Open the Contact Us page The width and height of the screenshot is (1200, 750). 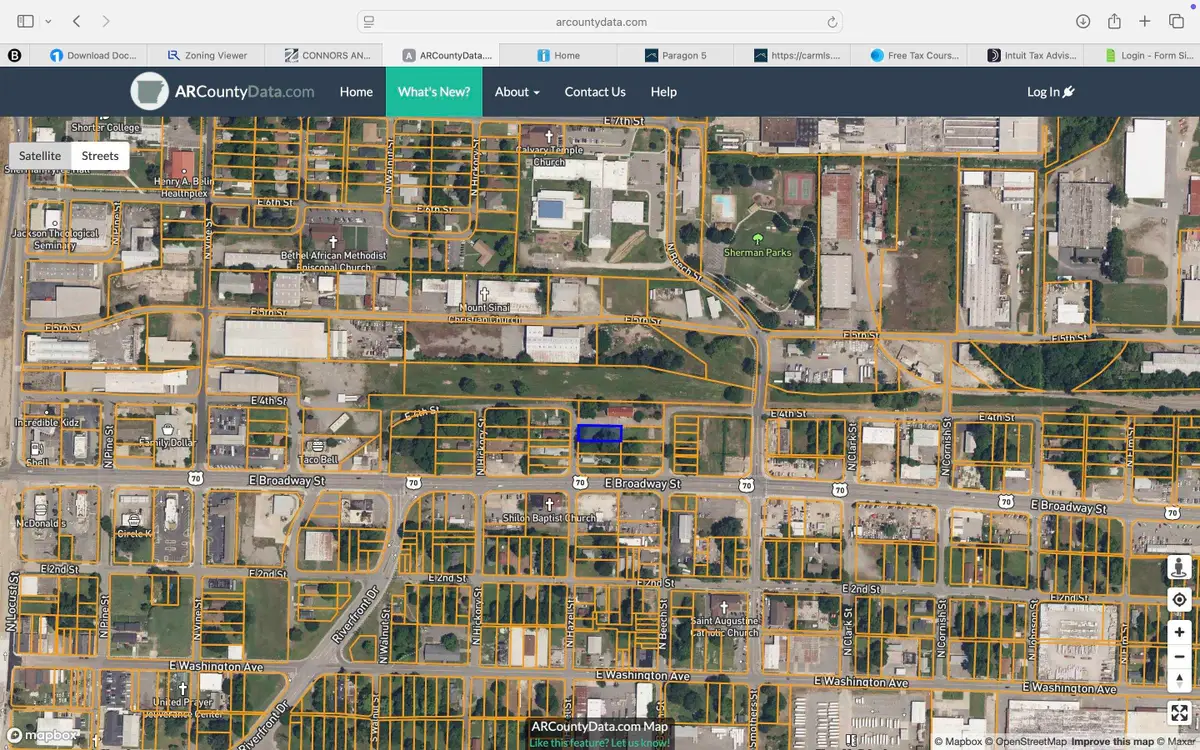[595, 91]
